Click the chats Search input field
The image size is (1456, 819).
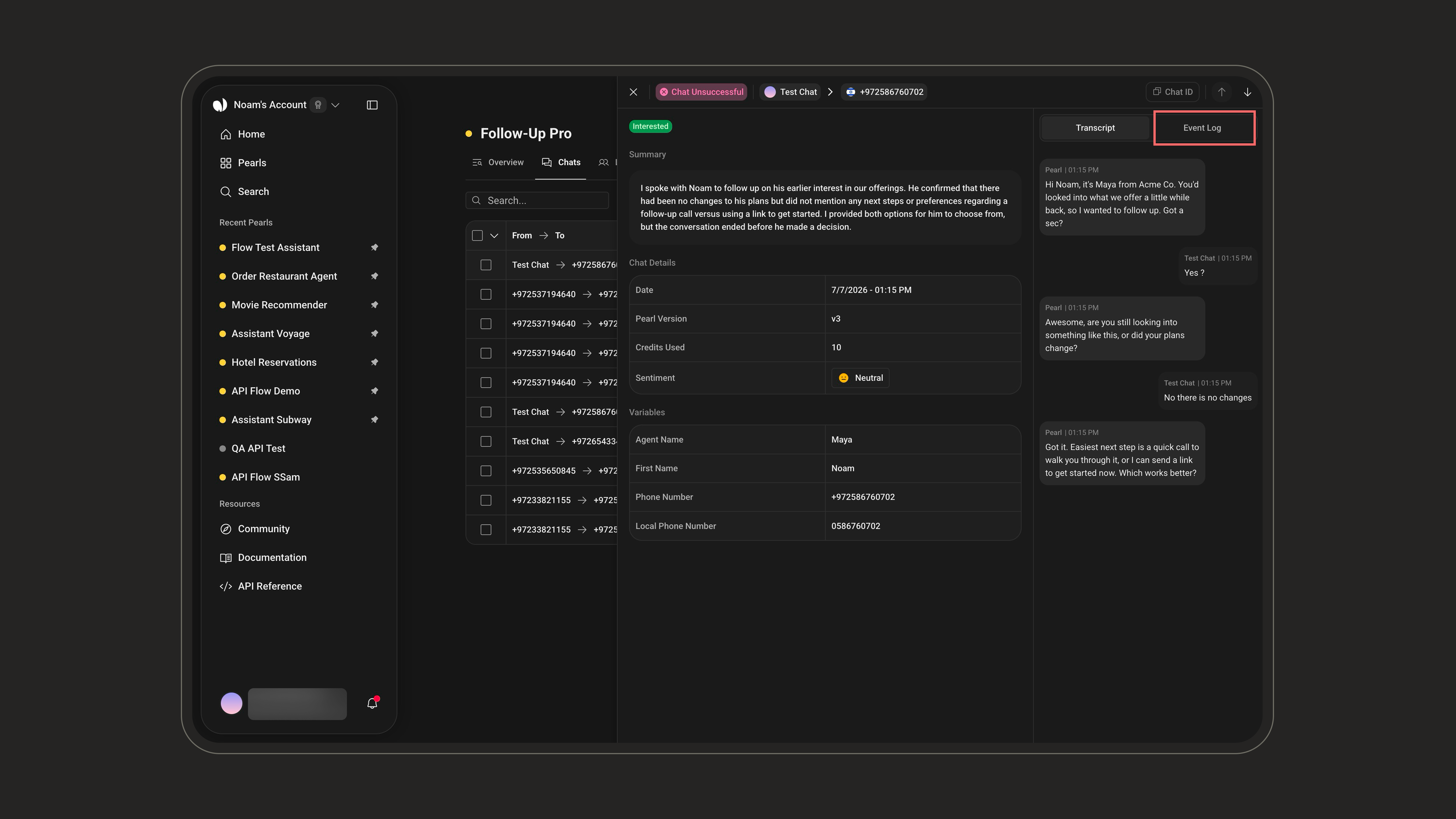coord(537,201)
